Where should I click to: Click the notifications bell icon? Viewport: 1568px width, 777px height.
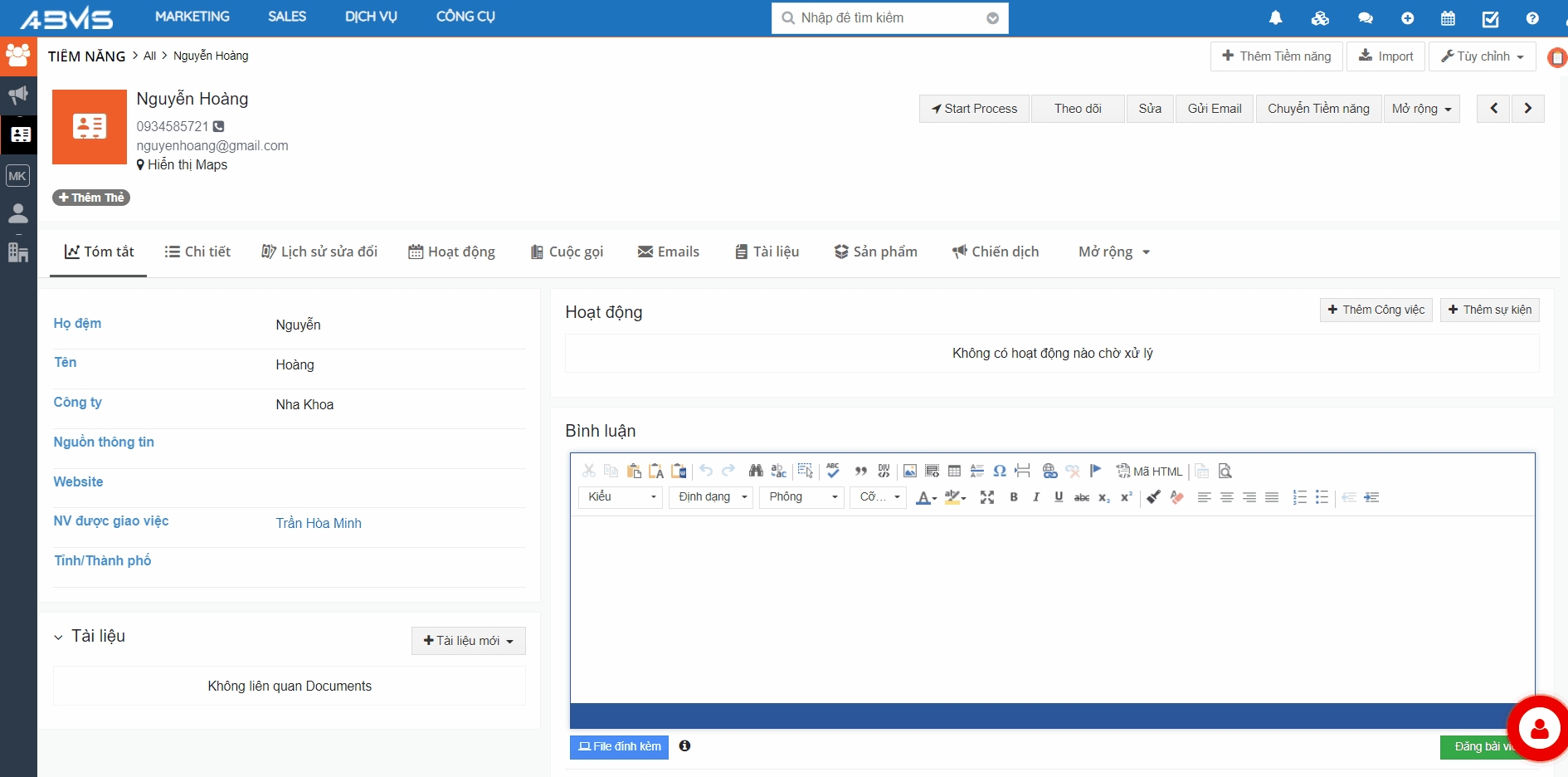[x=1275, y=18]
